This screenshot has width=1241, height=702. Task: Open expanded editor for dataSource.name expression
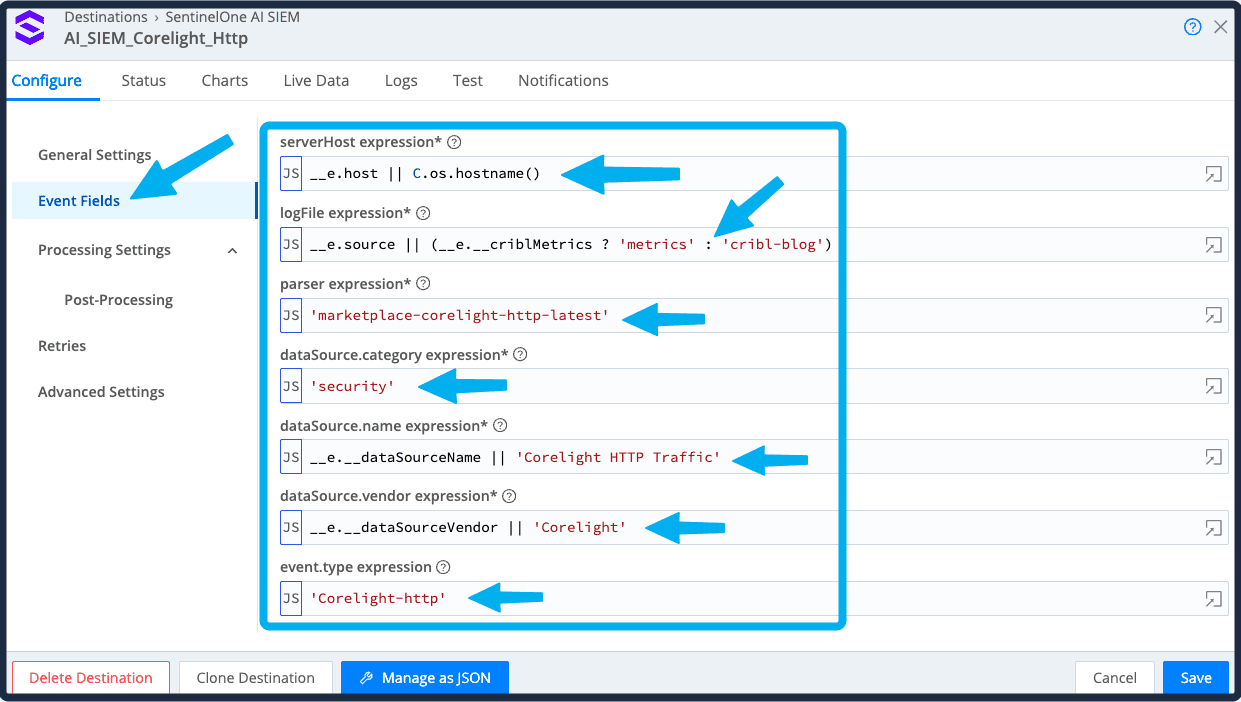coord(1213,457)
